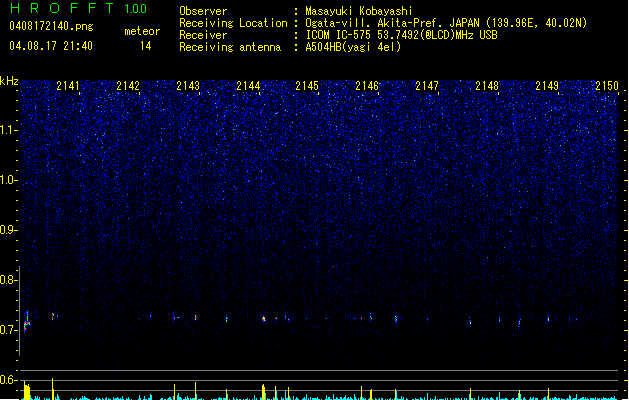The height and width of the screenshot is (400, 629).
Task: Click the Receiving antenna label
Action: pos(230,47)
